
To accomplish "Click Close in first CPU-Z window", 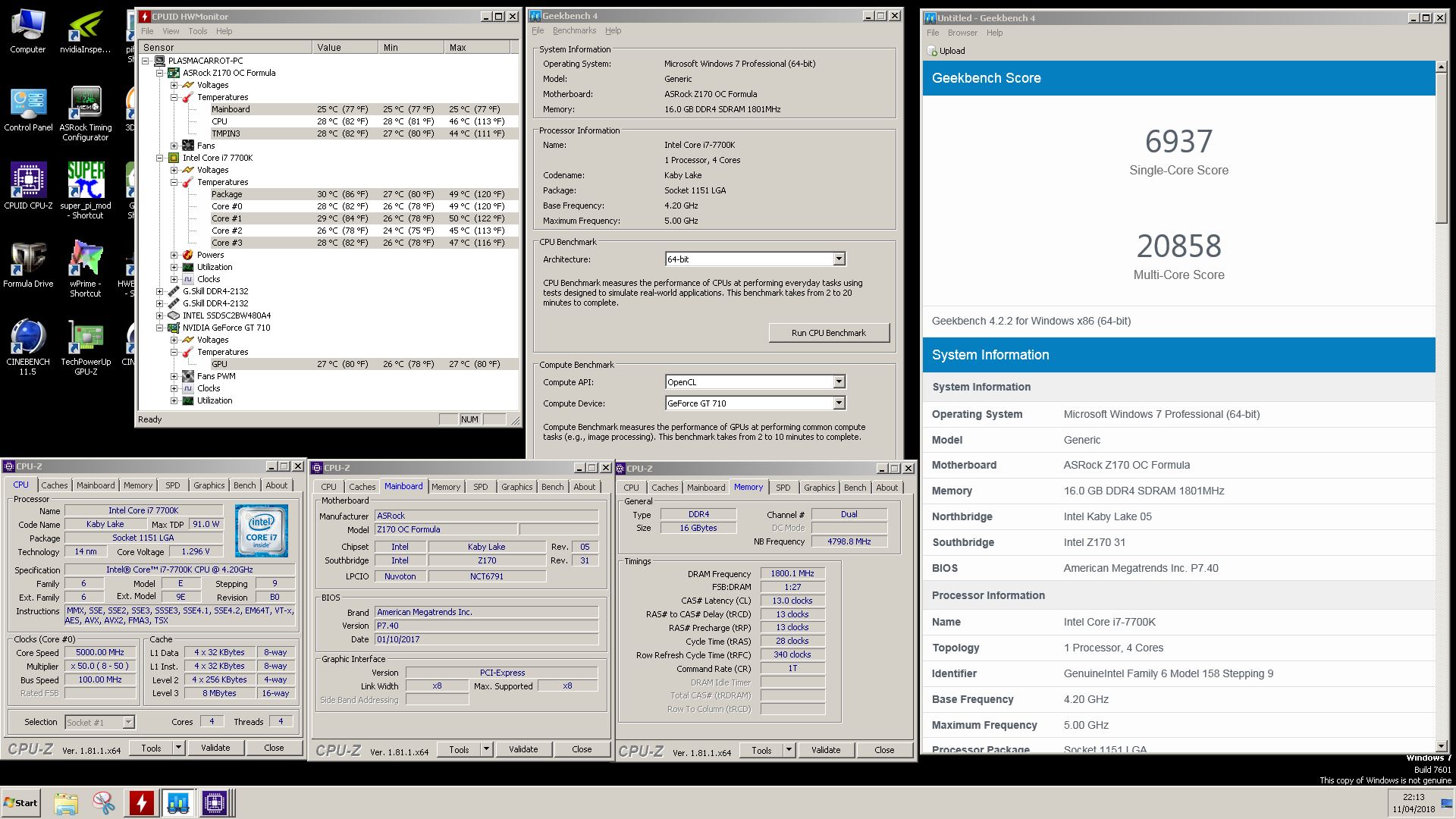I will pyautogui.click(x=274, y=748).
